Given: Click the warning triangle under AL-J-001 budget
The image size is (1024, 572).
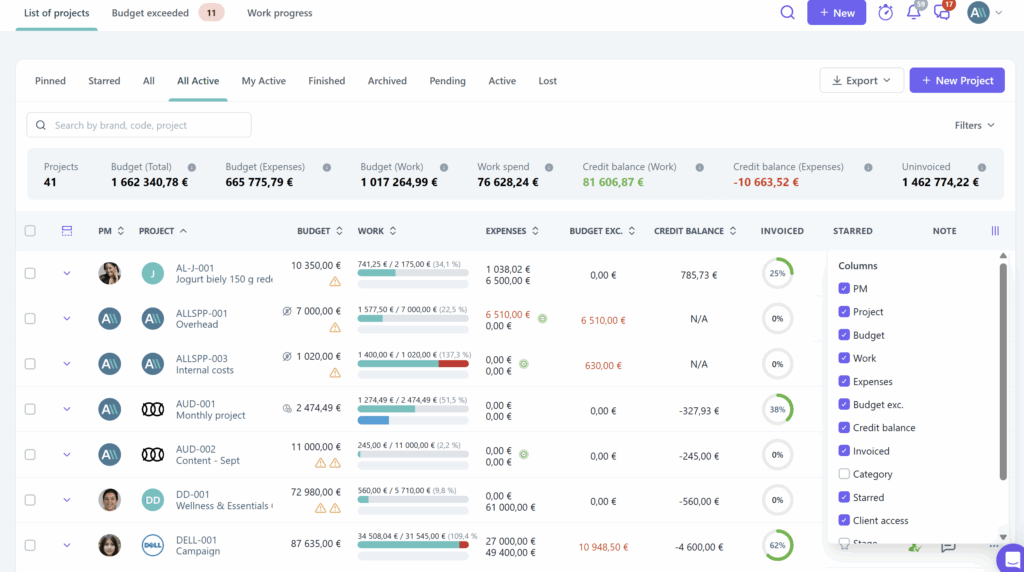Looking at the screenshot, I should 335,281.
